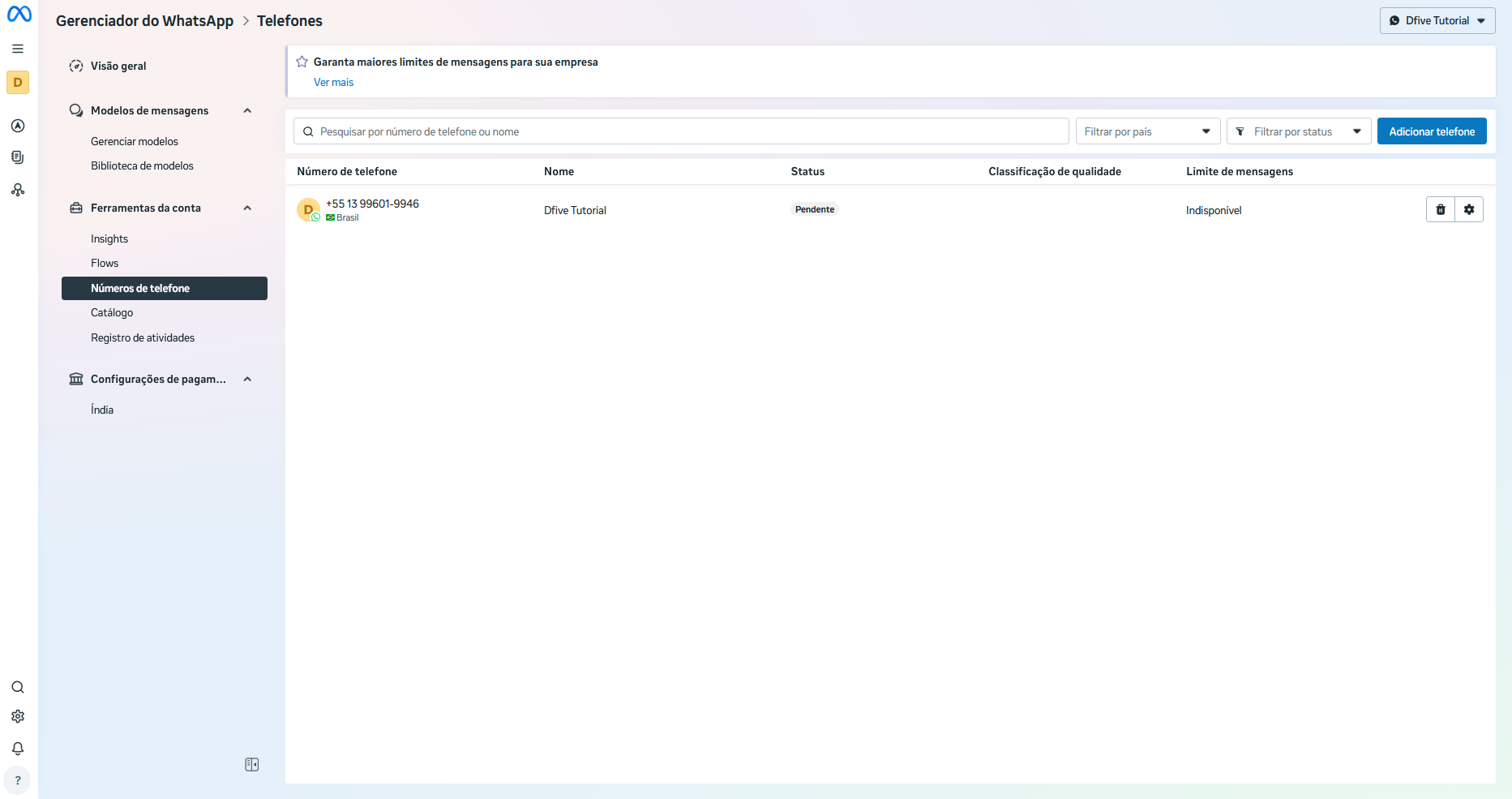Image resolution: width=1512 pixels, height=799 pixels.
Task: Collapse Configurações de pagamento section
Action: coord(247,380)
